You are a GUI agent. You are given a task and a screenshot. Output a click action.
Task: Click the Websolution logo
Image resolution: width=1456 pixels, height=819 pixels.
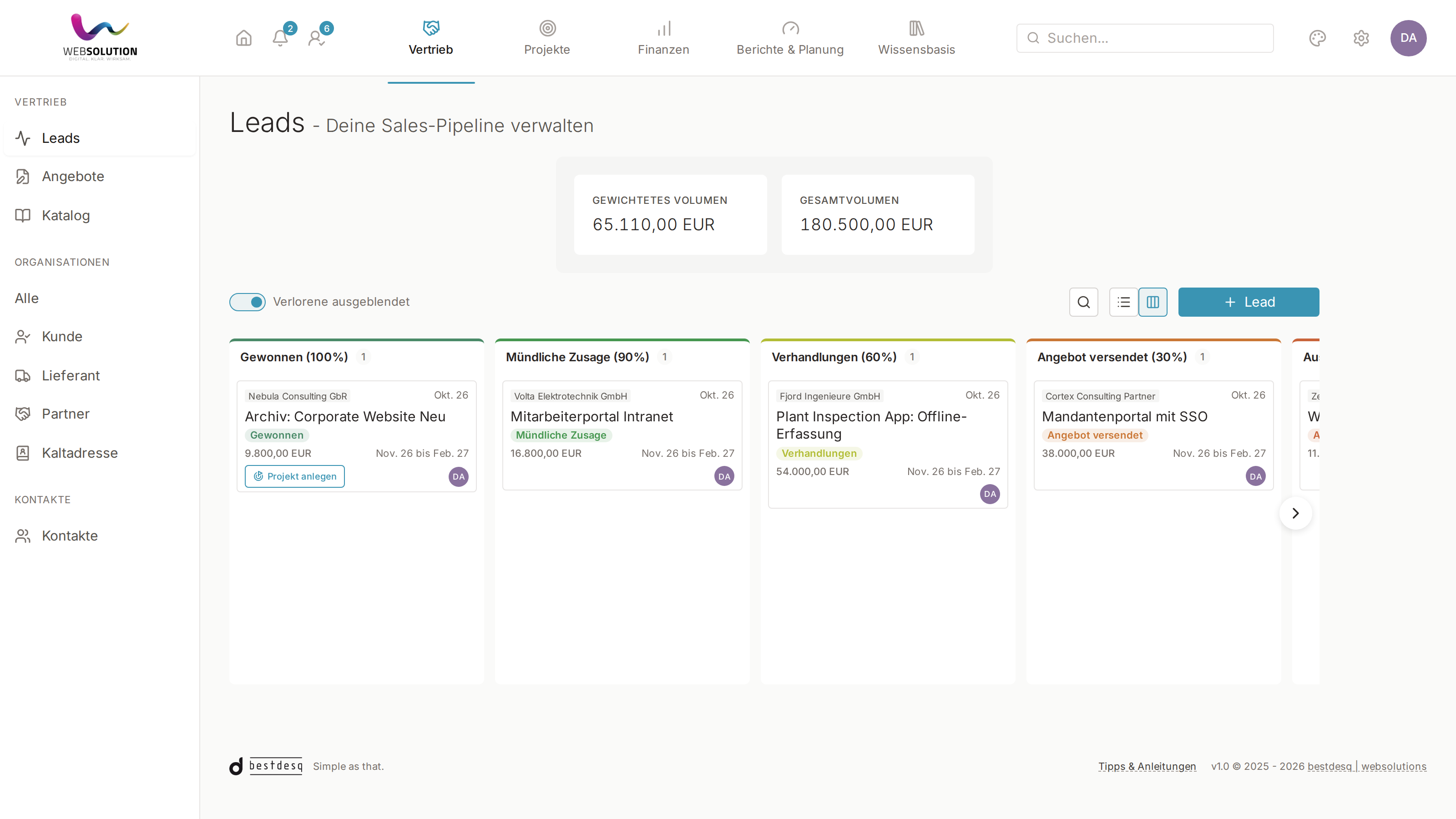click(100, 37)
